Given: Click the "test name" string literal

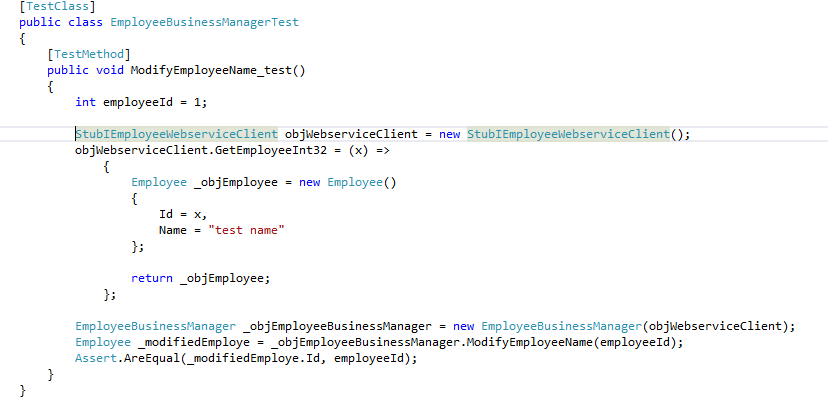Looking at the screenshot, I should pos(247,230).
